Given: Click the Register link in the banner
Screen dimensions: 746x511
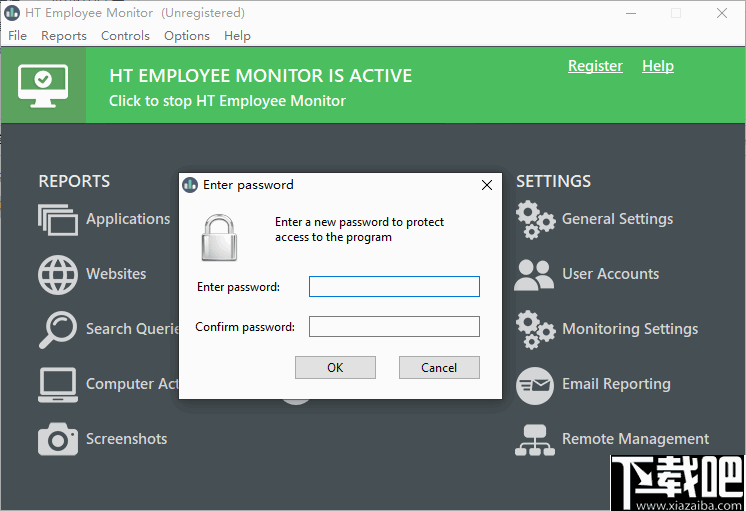Looking at the screenshot, I should coord(595,66).
